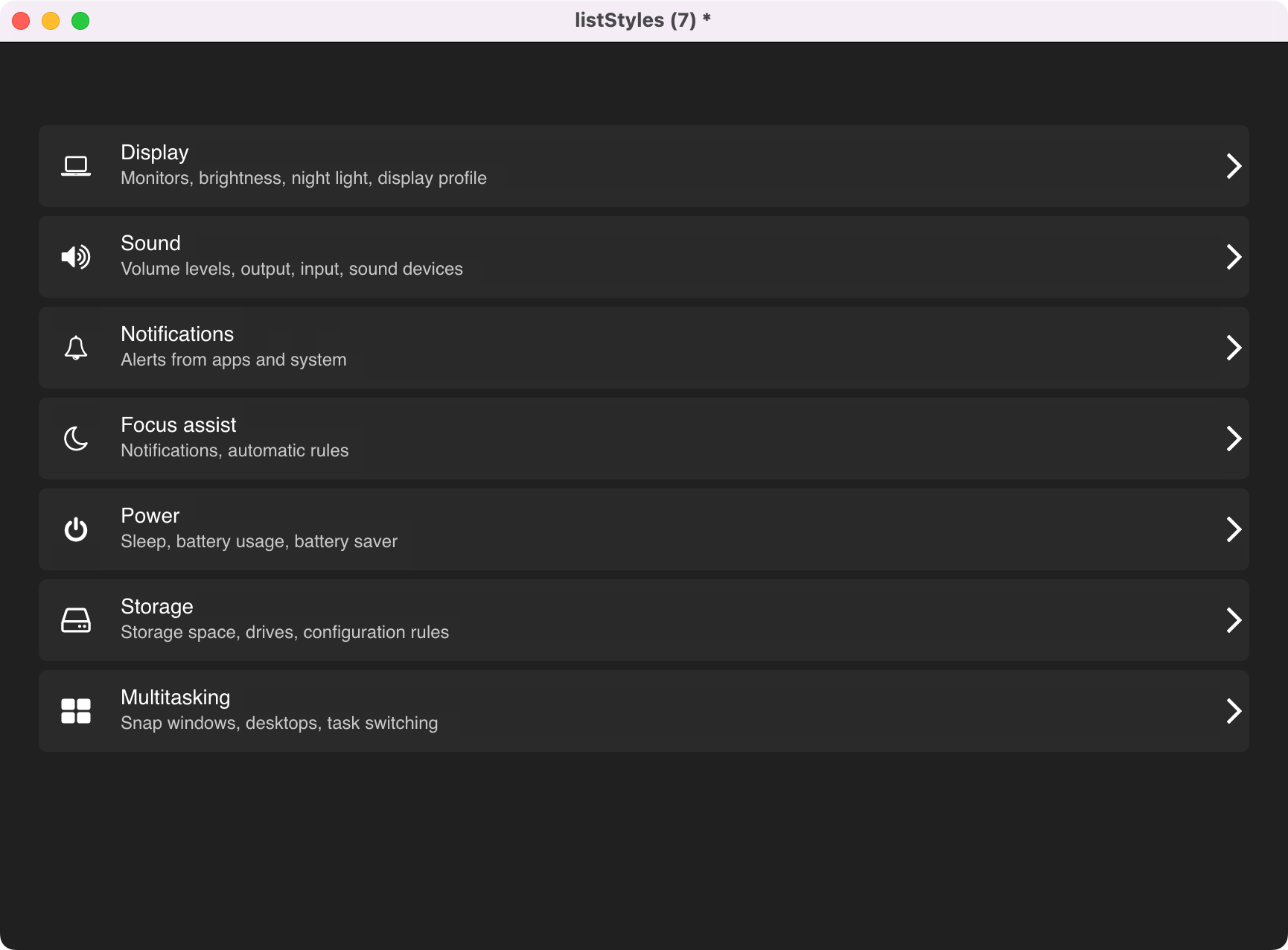Expand the Display row chevron
This screenshot has height=950, width=1288.
pyautogui.click(x=1234, y=166)
